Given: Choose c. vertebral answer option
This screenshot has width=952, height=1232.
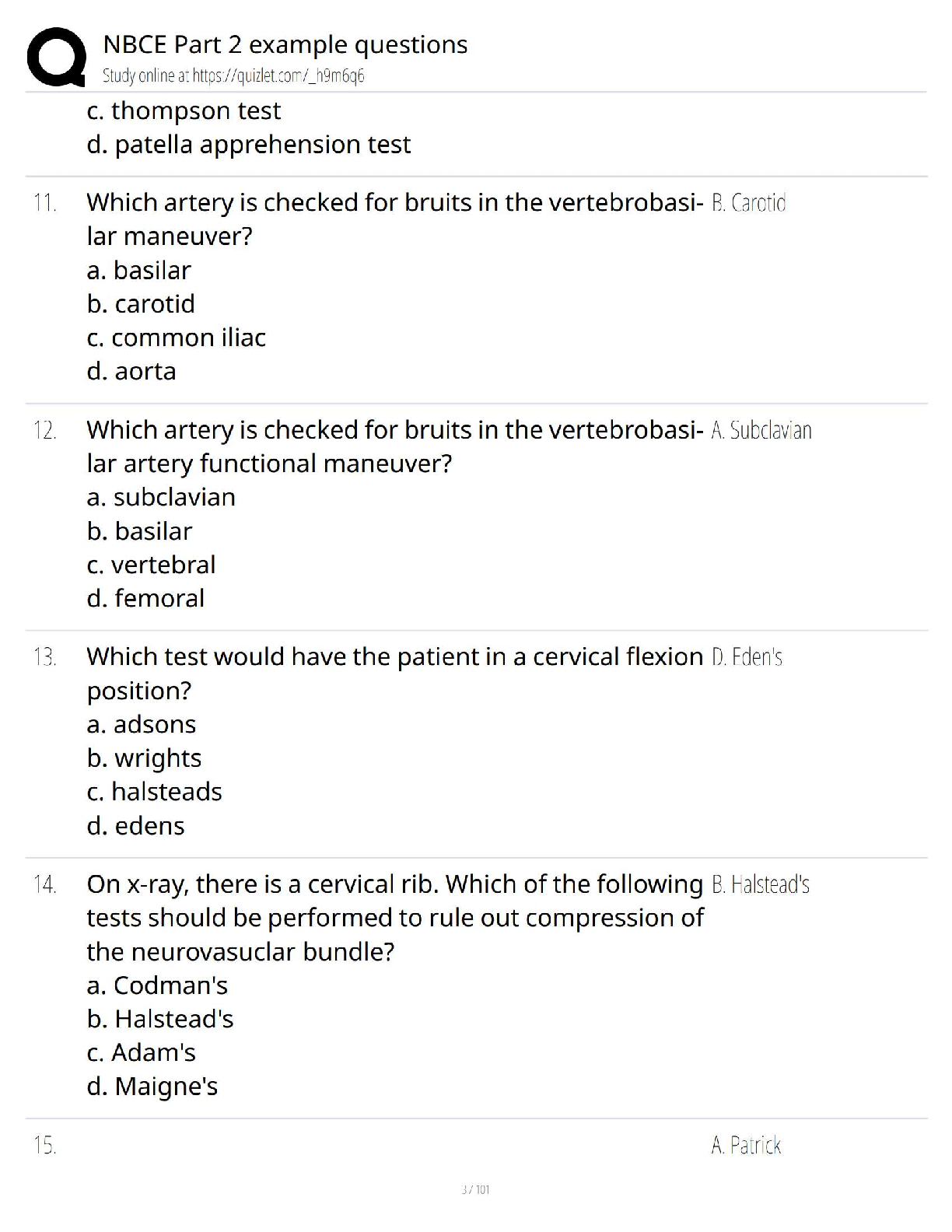Looking at the screenshot, I should click(151, 565).
